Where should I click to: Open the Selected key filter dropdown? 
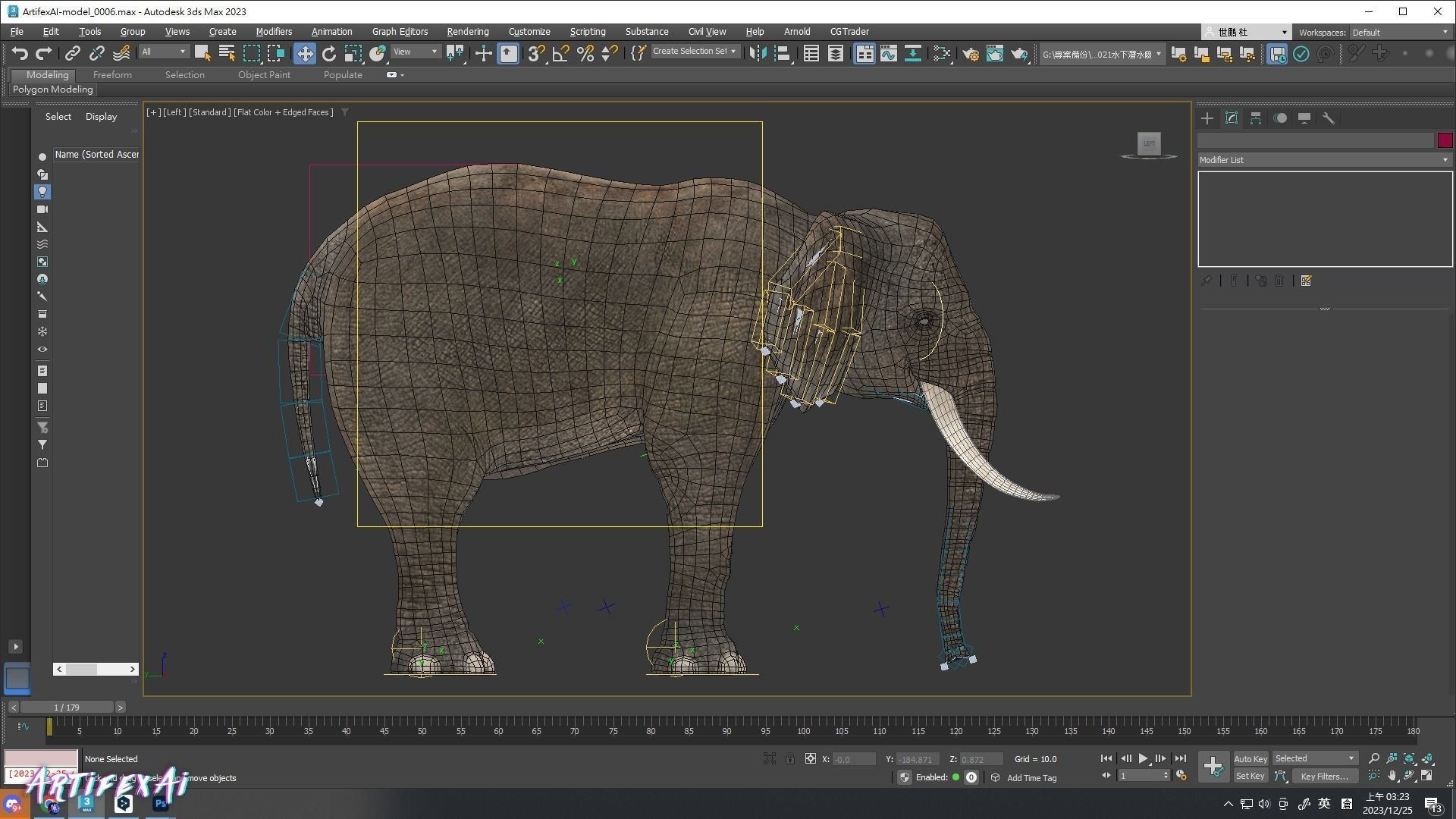click(x=1314, y=758)
